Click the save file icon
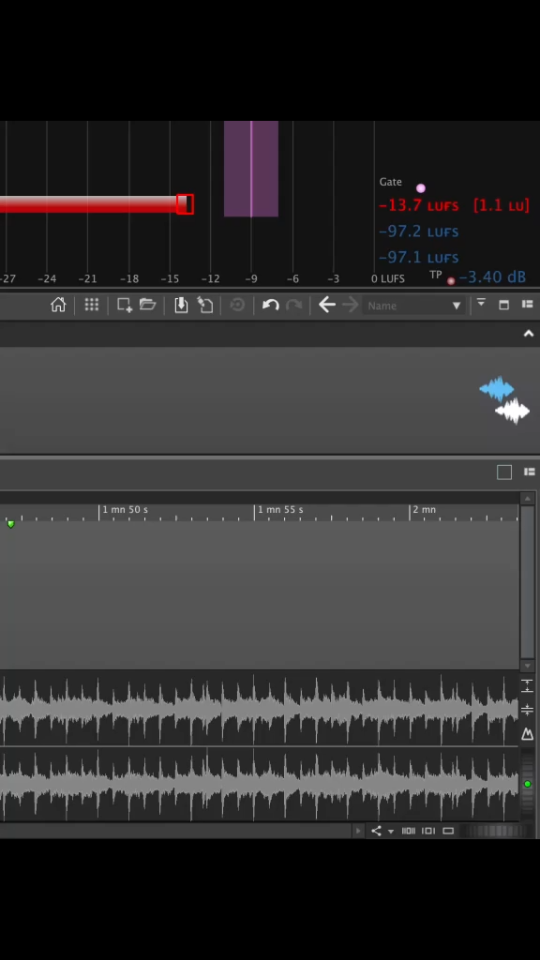 [x=181, y=305]
